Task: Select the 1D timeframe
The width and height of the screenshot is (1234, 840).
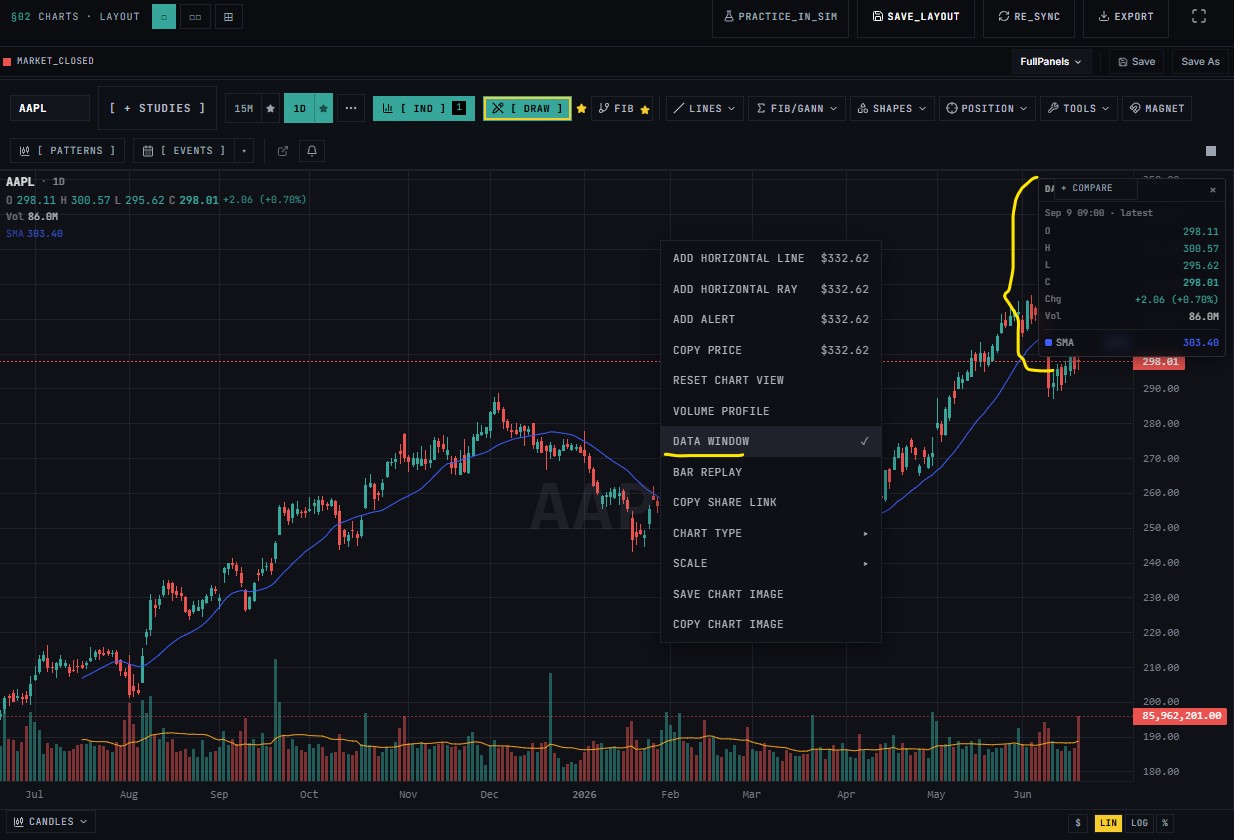Action: click(299, 108)
